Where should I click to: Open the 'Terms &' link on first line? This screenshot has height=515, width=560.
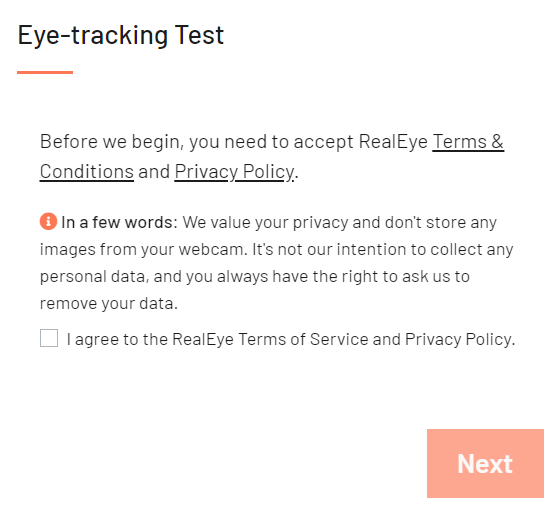[x=468, y=141]
